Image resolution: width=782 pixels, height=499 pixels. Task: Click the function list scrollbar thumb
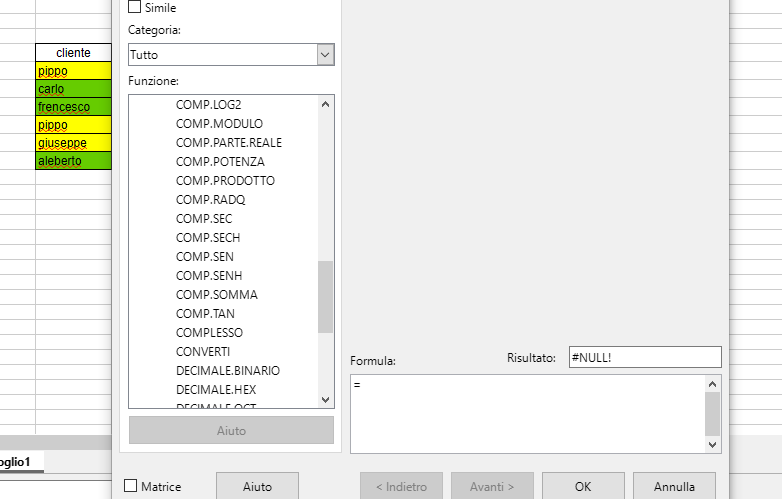click(x=325, y=296)
